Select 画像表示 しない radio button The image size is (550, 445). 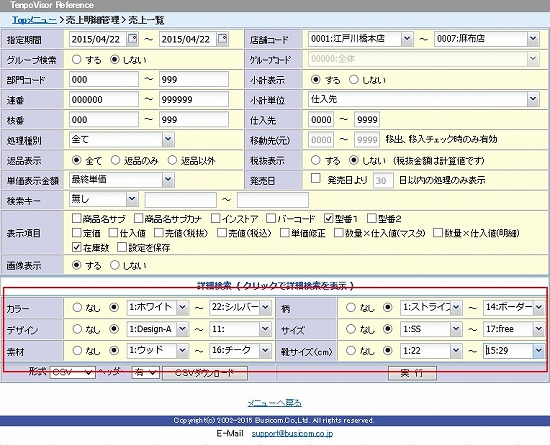pyautogui.click(x=115, y=265)
